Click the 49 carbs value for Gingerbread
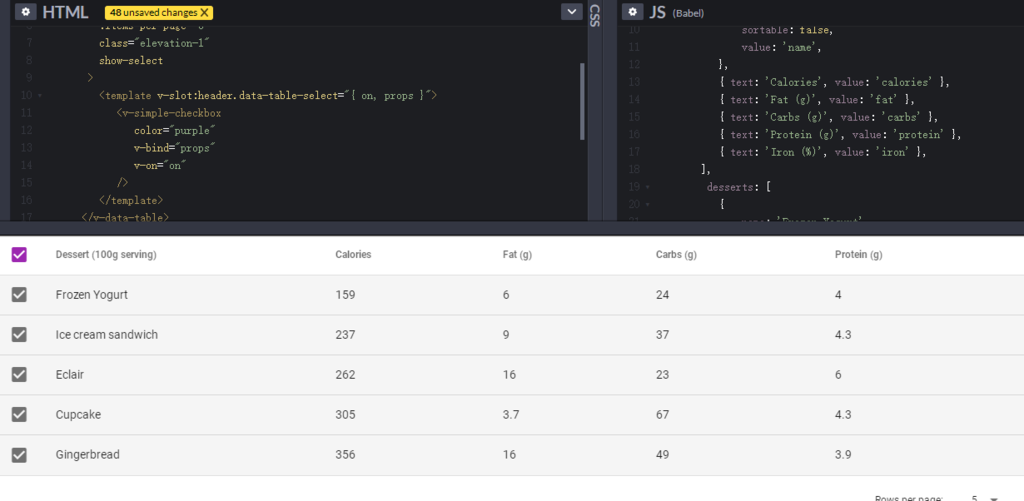The image size is (1024, 501). coord(662,455)
